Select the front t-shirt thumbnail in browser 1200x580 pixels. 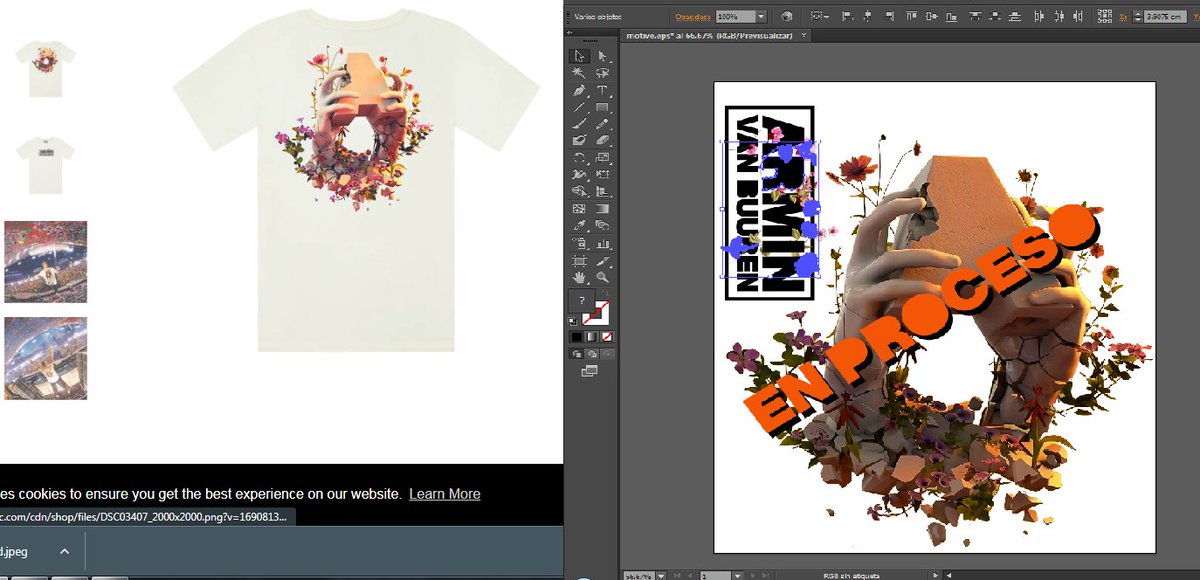coord(46,69)
